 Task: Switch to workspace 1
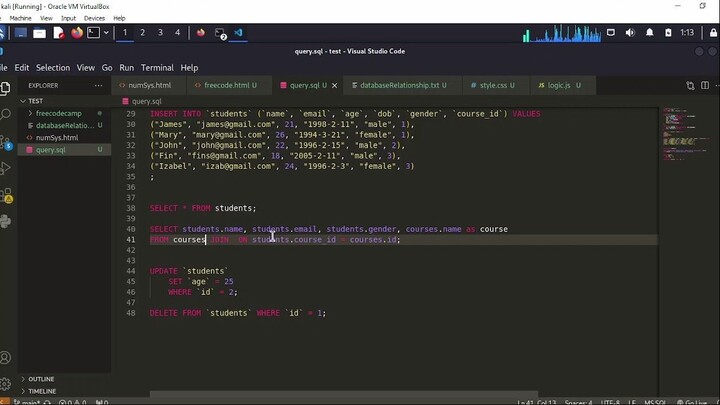pos(124,33)
